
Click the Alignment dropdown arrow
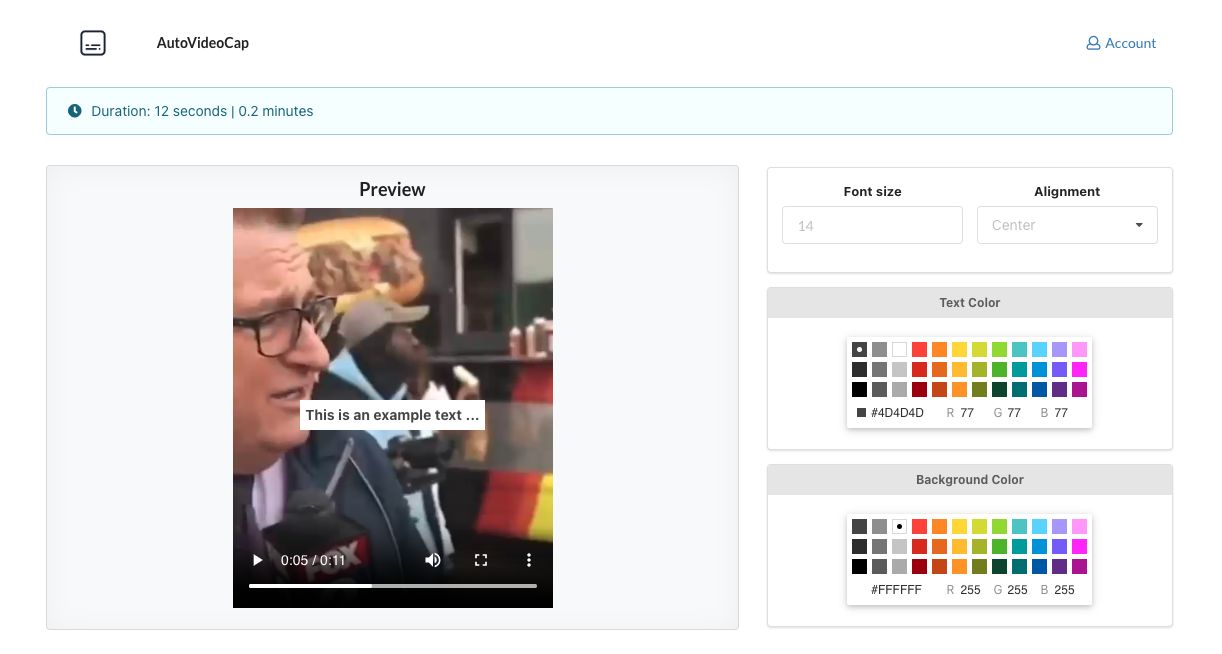(x=1139, y=225)
